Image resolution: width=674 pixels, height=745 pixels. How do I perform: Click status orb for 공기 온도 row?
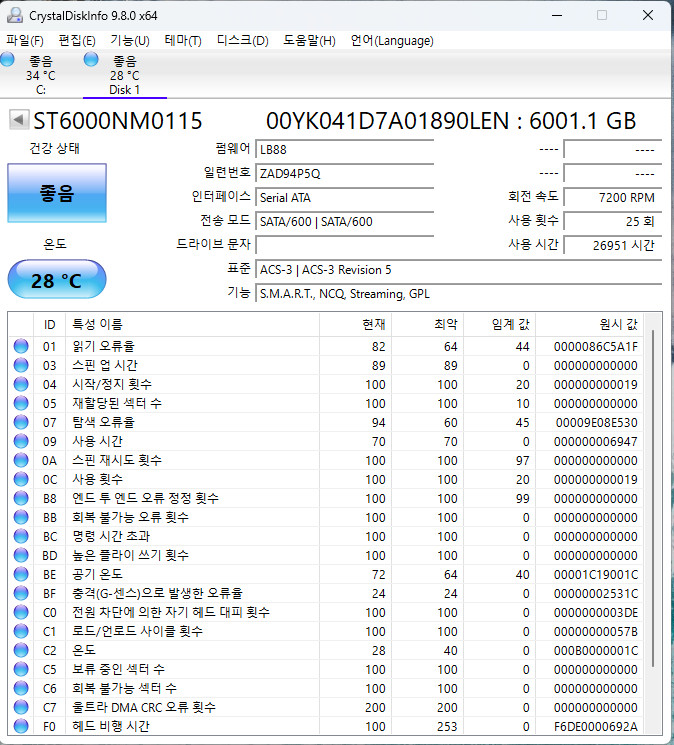tap(21, 574)
